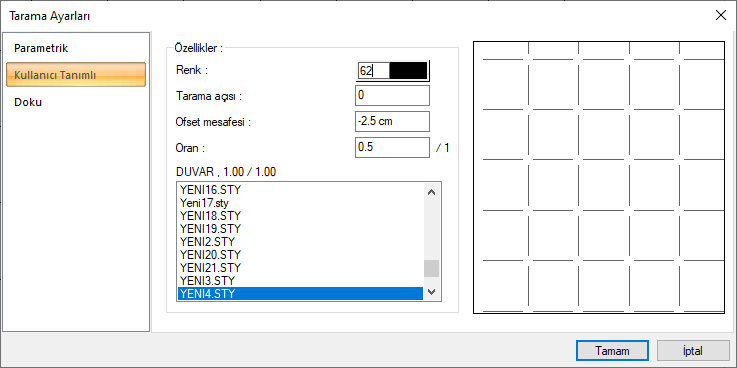Select YENI20.STY list entry

coord(300,255)
